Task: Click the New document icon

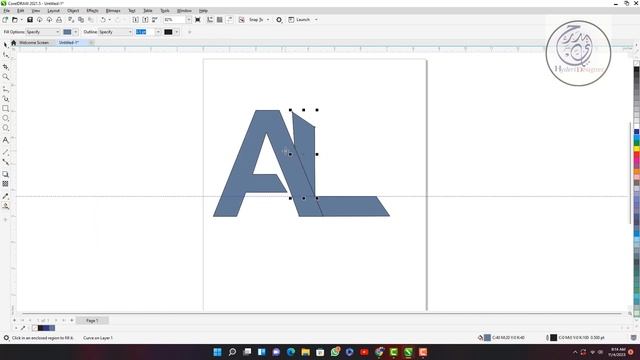Action: 5,20
